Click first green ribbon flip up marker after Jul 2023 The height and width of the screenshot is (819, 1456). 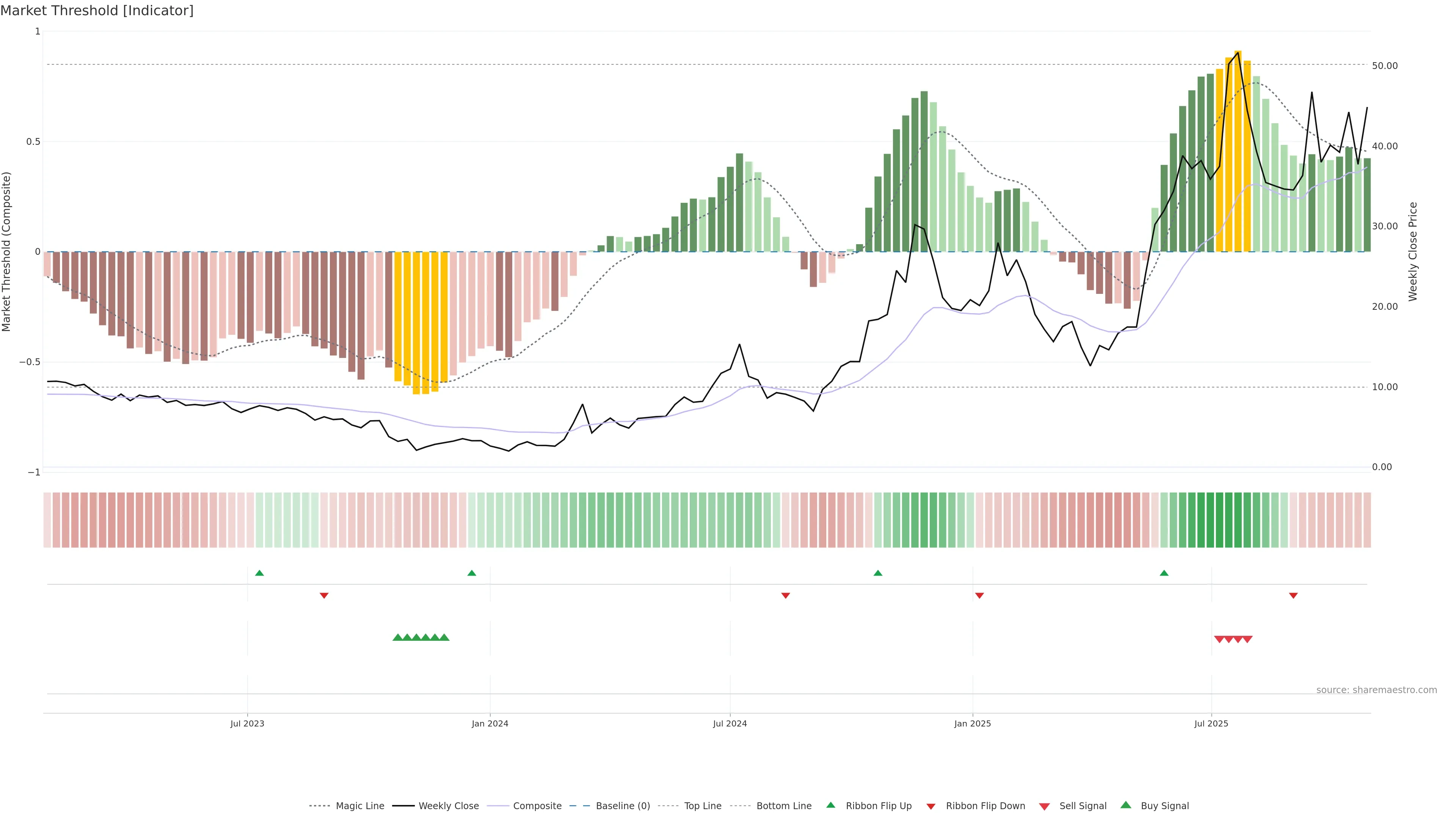pos(259,573)
